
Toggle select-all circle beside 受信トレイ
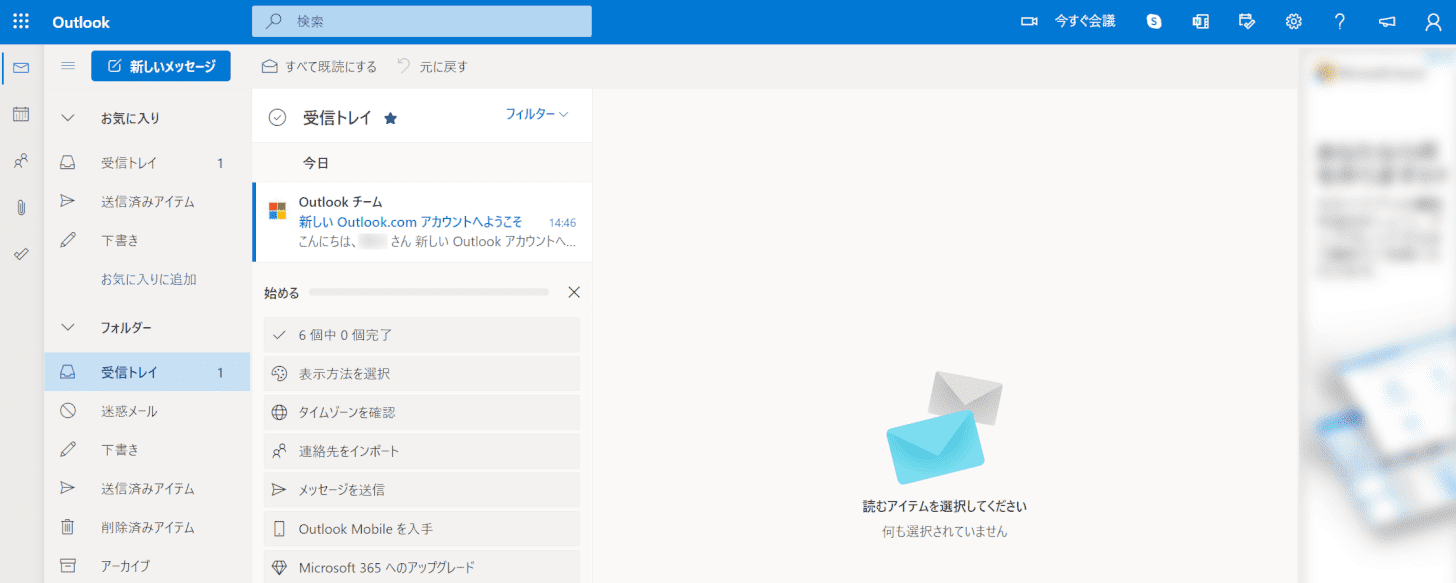coord(278,118)
